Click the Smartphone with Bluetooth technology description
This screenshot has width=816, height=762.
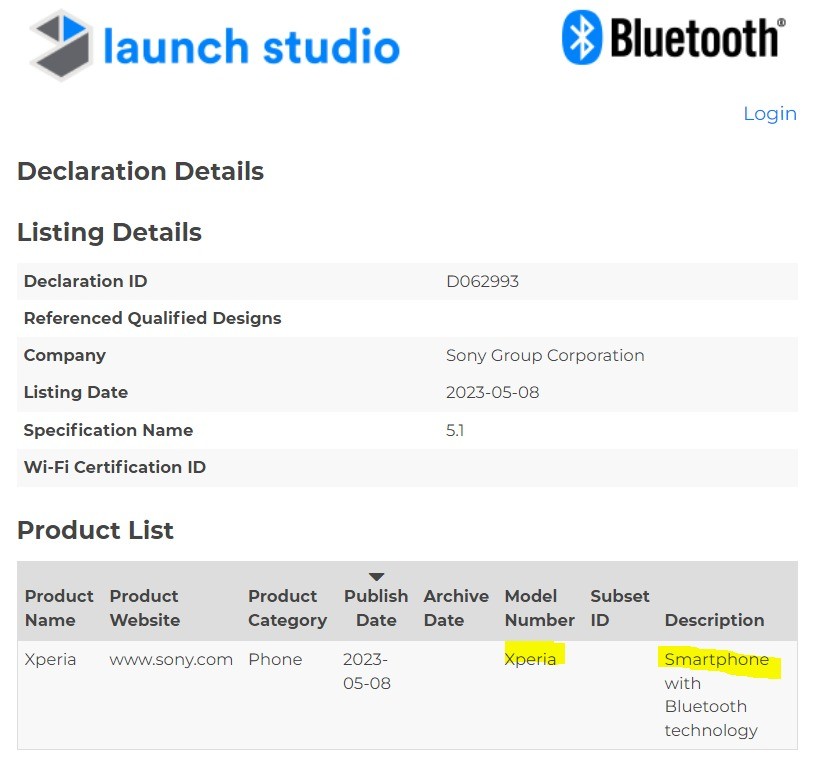[x=717, y=695]
